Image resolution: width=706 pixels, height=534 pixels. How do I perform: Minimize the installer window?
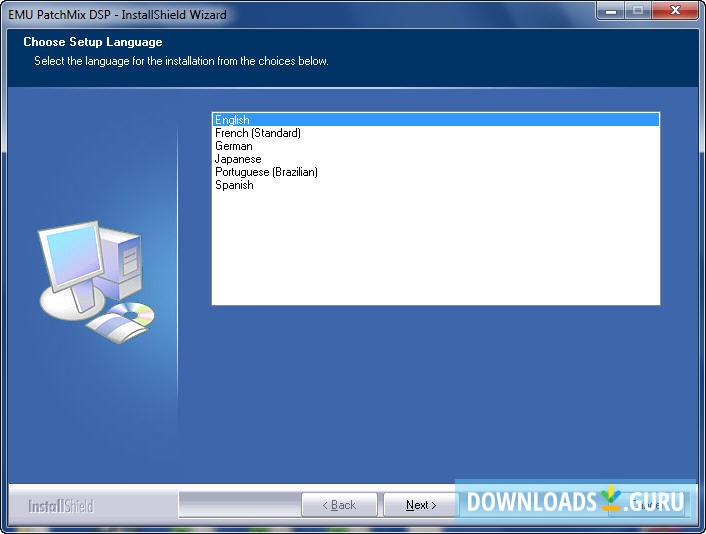611,10
